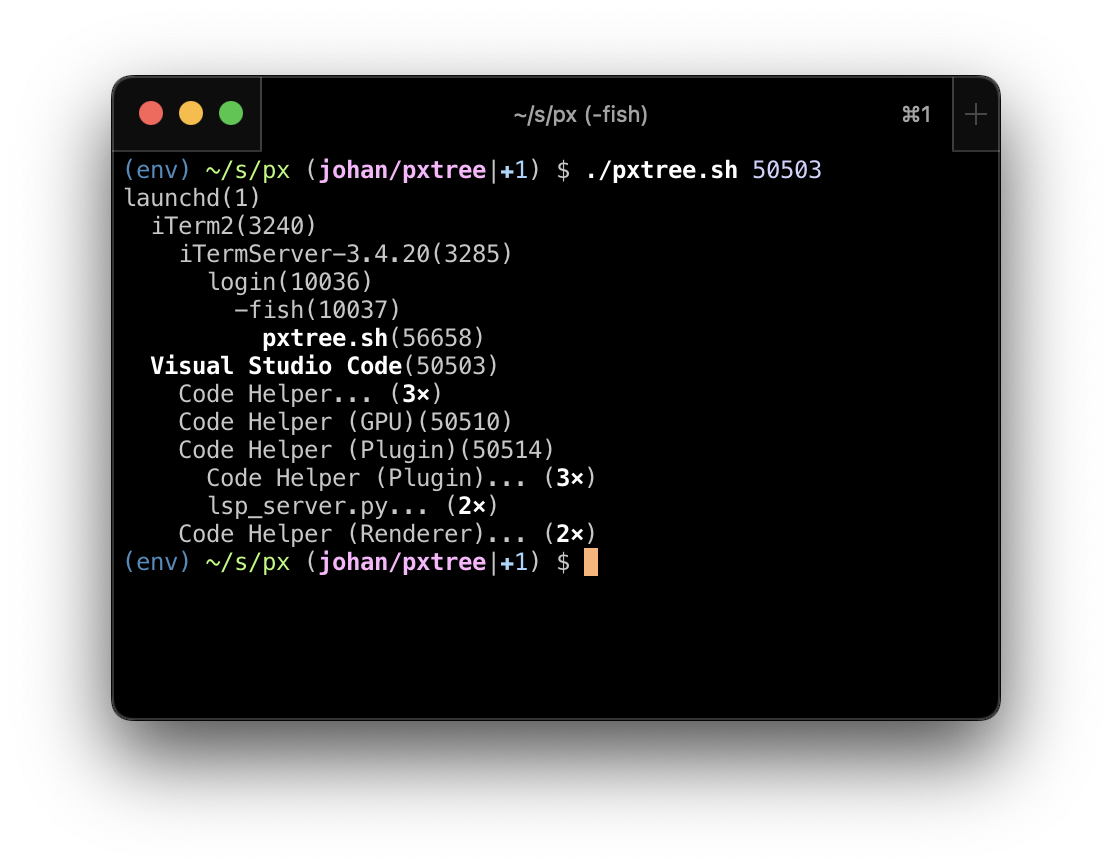This screenshot has height=868, width=1112.
Task: Click the Code Helper (GPU)(50510) line
Action: 345,422
